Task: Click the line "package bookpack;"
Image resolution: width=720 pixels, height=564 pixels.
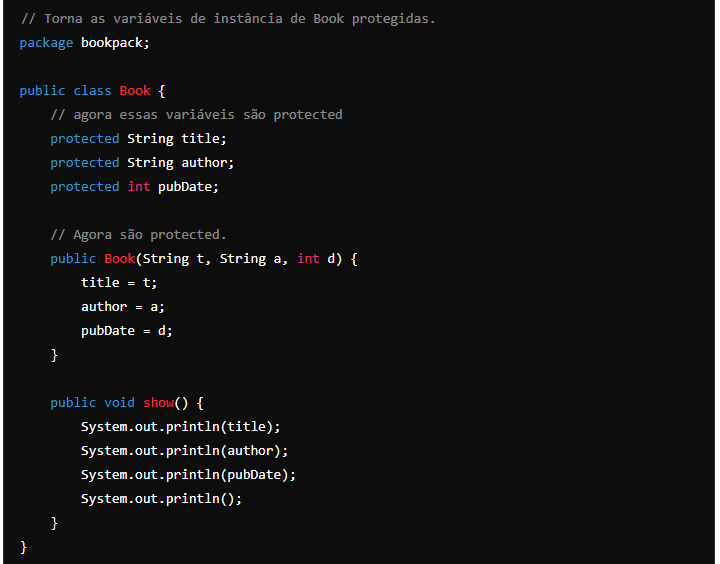Action: tap(84, 43)
